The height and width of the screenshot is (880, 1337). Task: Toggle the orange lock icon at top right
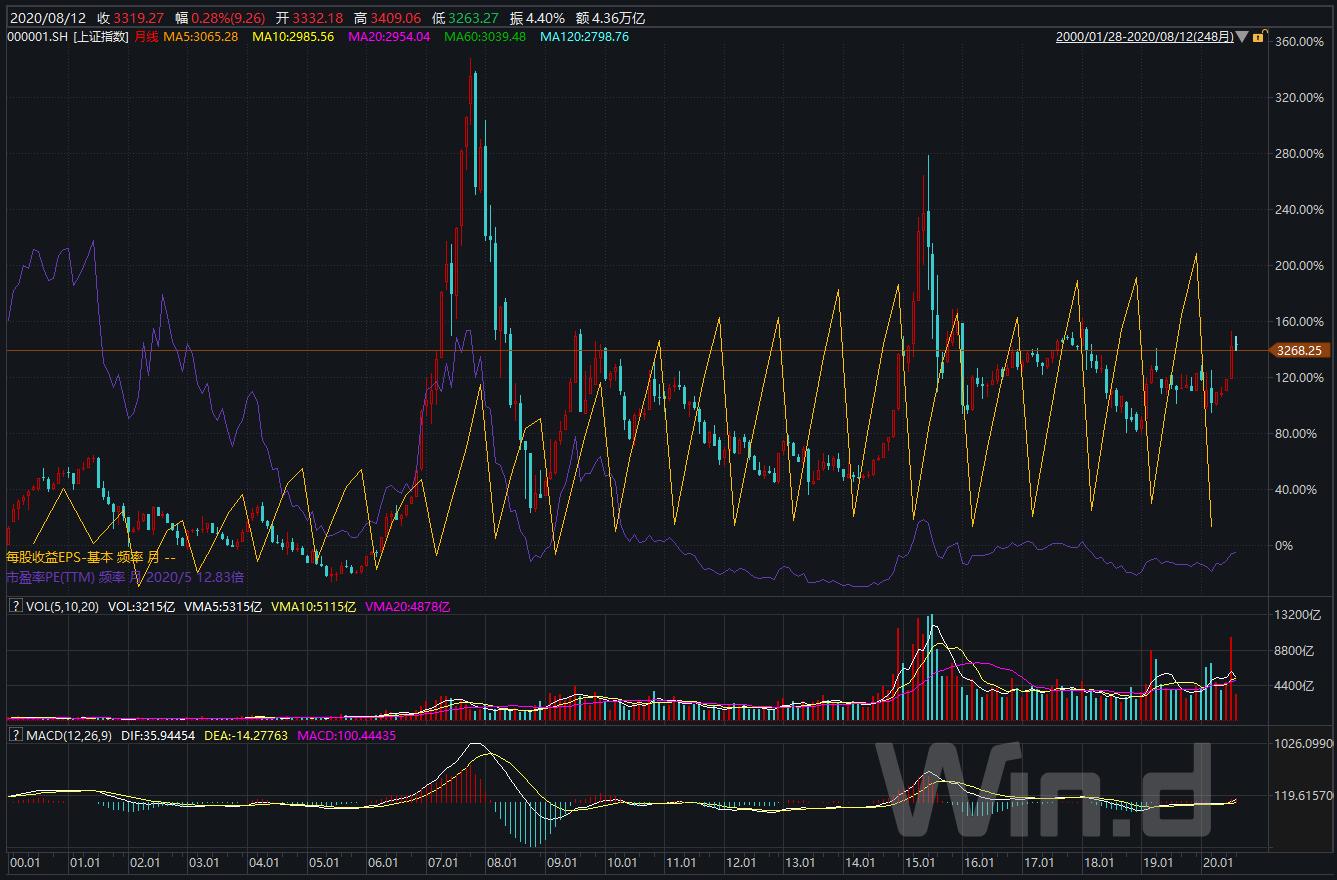[1257, 37]
